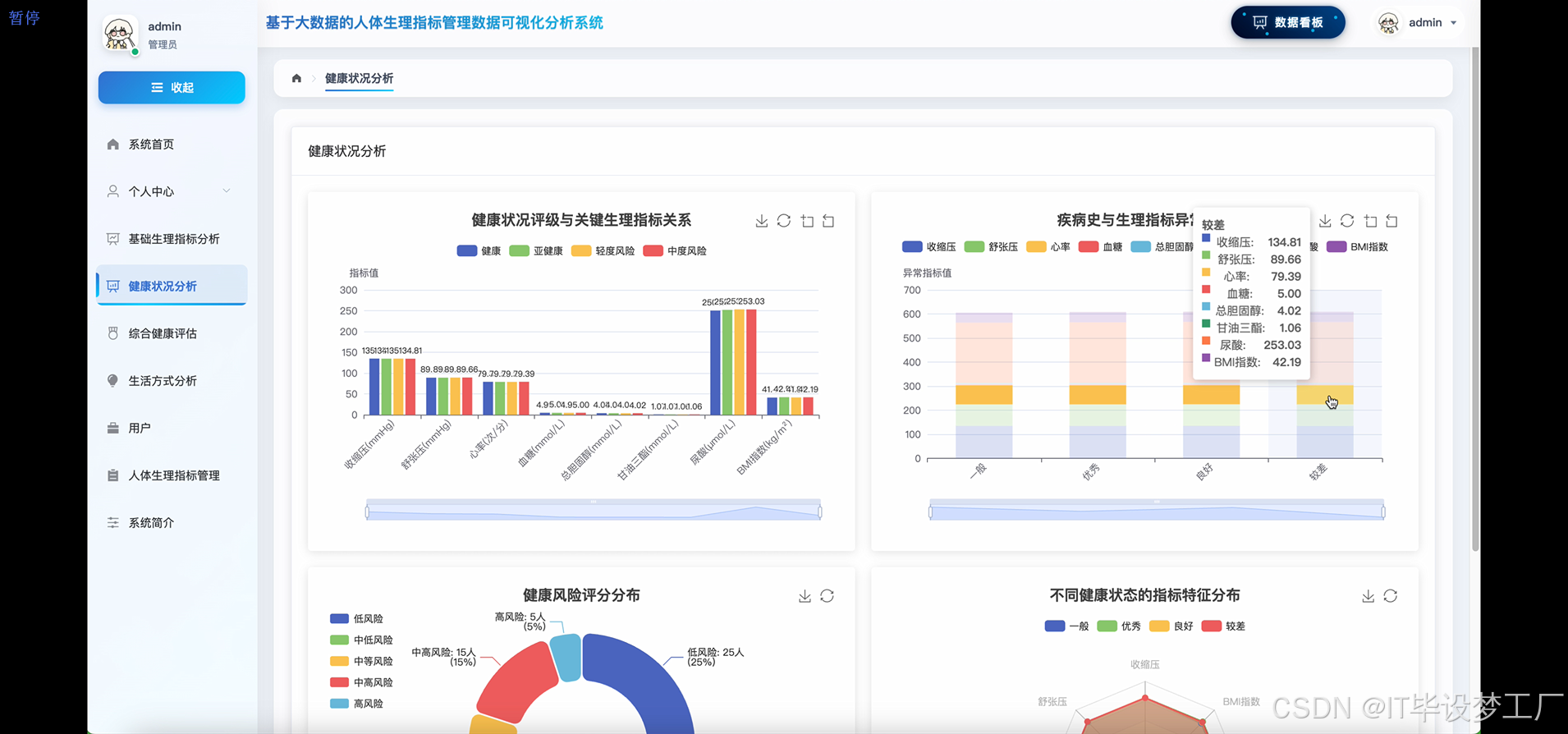Click the top-right admin avatar
The height and width of the screenshot is (734, 1568).
(x=1388, y=23)
